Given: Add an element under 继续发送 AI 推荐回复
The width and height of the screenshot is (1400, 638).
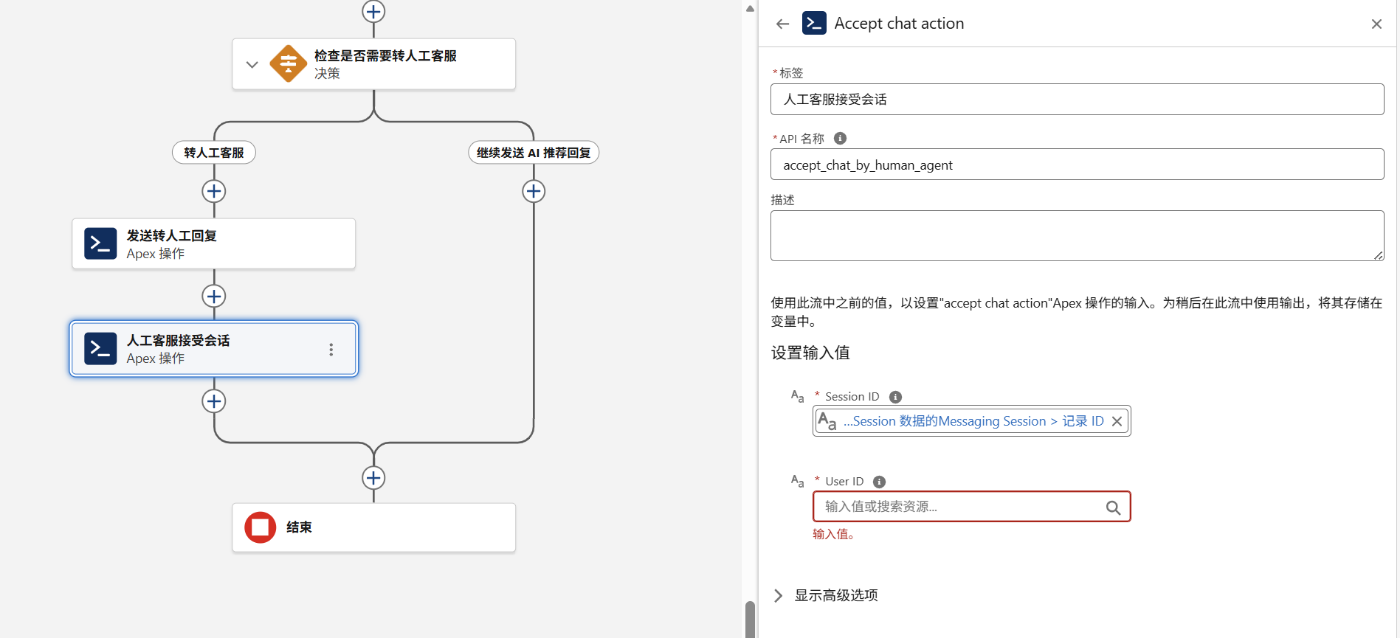Looking at the screenshot, I should click(x=534, y=191).
